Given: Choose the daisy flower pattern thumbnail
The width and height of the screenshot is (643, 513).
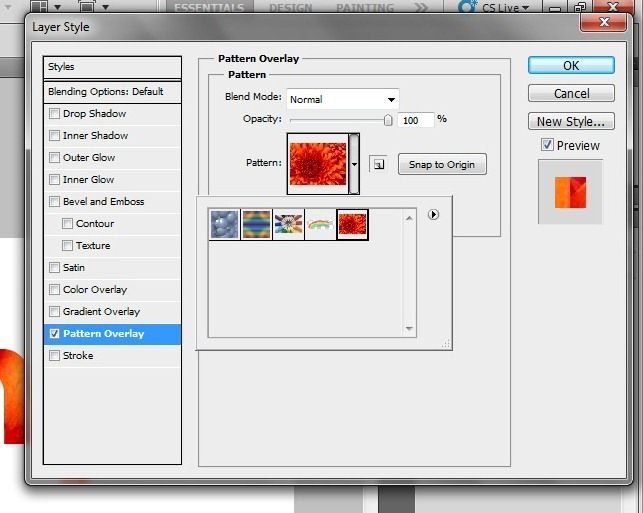Looking at the screenshot, I should tap(289, 224).
